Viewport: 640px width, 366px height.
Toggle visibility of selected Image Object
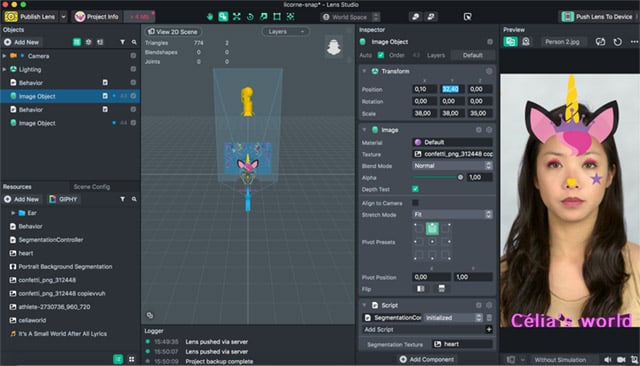point(133,96)
